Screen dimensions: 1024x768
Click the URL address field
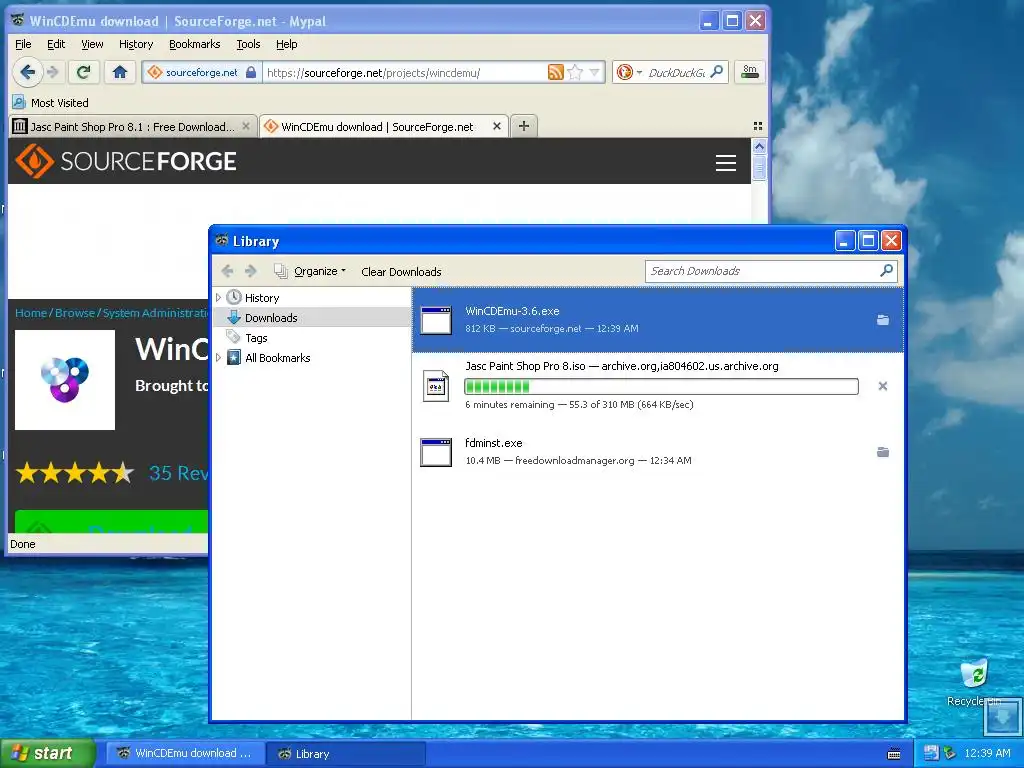pyautogui.click(x=405, y=72)
